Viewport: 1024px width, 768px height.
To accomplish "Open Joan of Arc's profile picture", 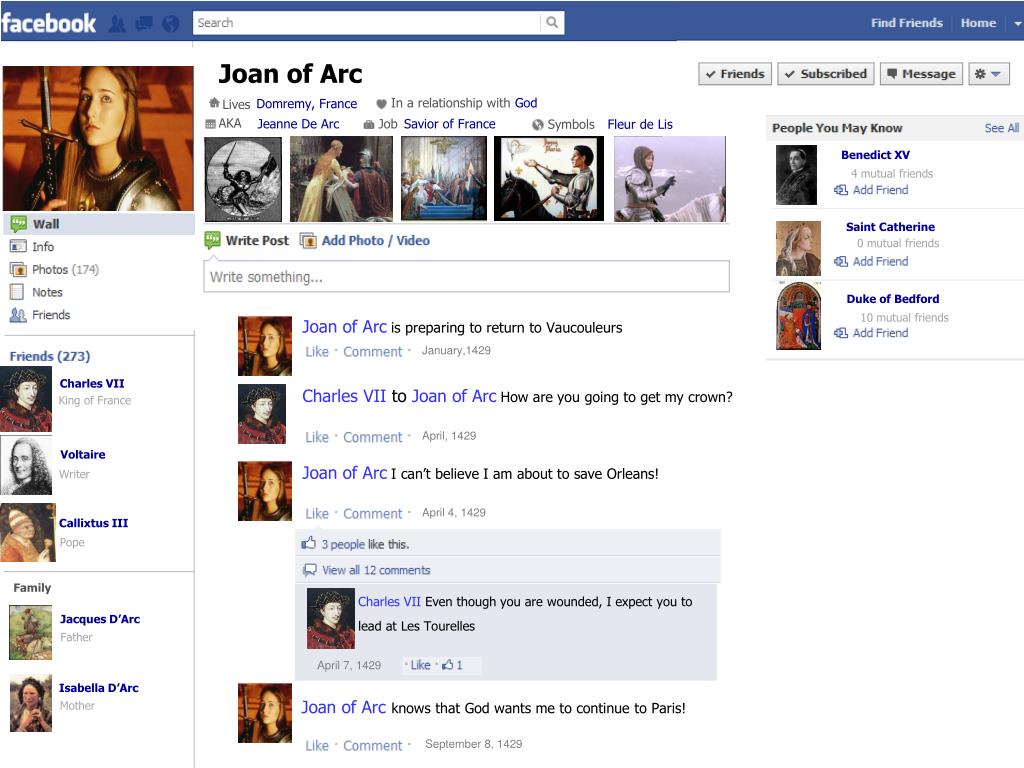I will (x=98, y=138).
